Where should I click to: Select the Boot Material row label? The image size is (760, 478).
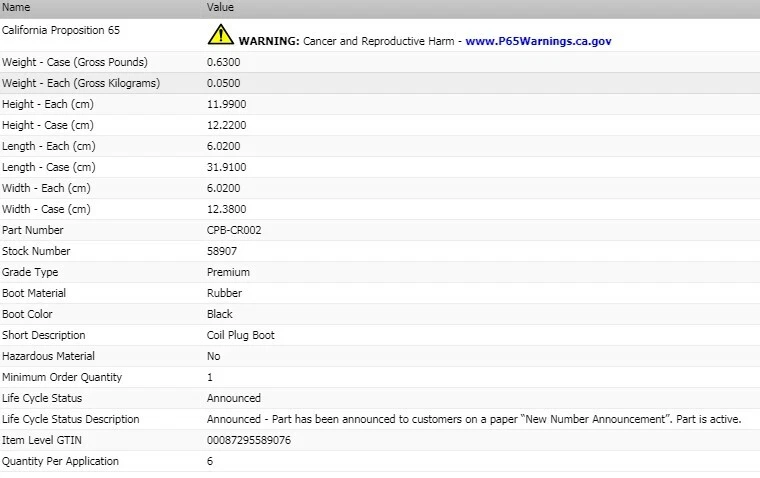click(34, 293)
